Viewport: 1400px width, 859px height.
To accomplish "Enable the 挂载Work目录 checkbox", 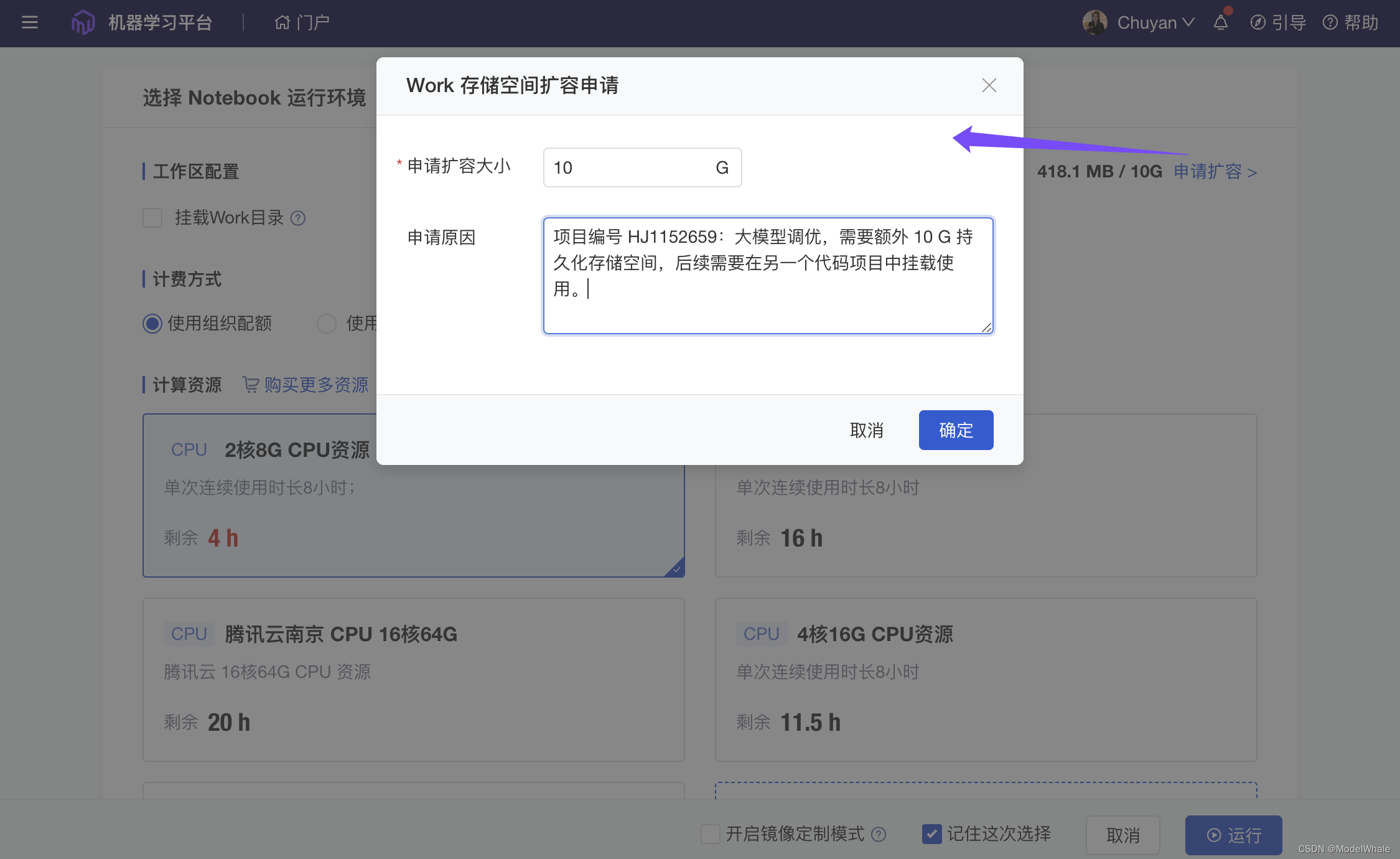I will [152, 218].
